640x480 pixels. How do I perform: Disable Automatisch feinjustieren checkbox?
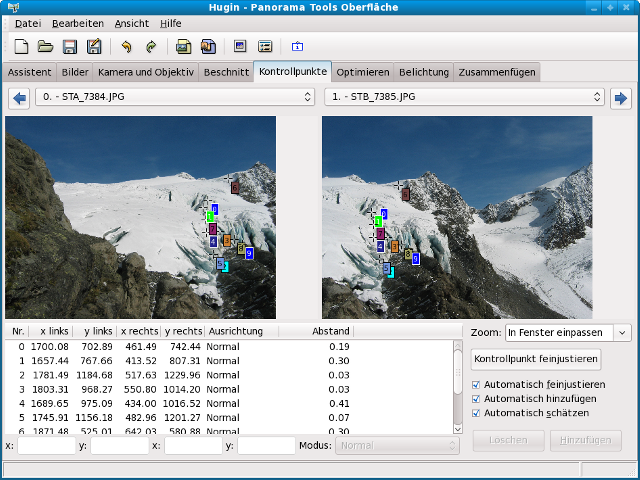click(x=476, y=384)
